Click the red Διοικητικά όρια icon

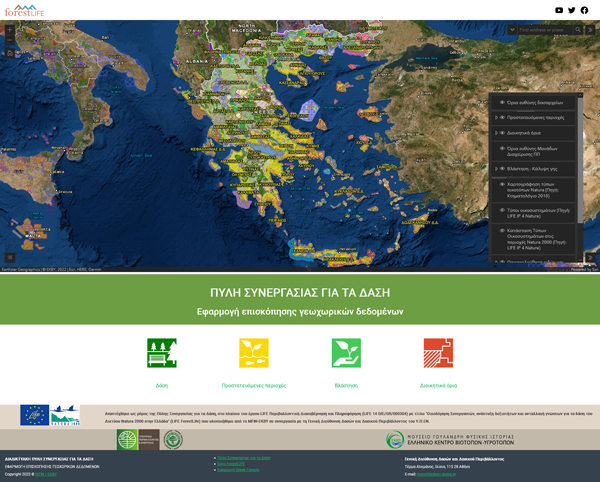[x=438, y=353]
